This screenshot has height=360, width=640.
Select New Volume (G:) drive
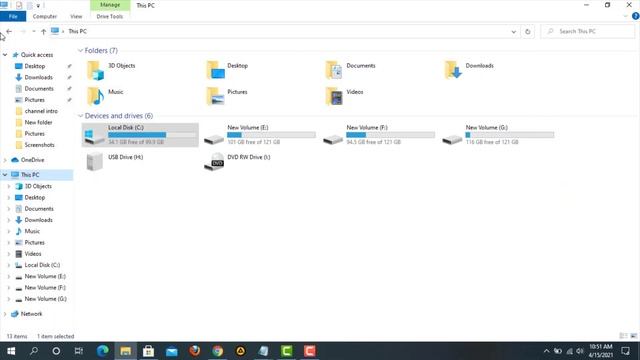(x=498, y=135)
